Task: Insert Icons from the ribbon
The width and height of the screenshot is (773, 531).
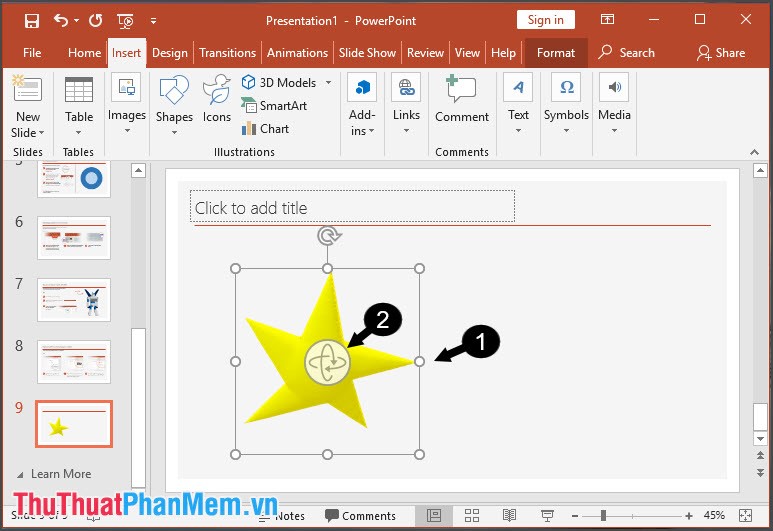Action: 217,98
